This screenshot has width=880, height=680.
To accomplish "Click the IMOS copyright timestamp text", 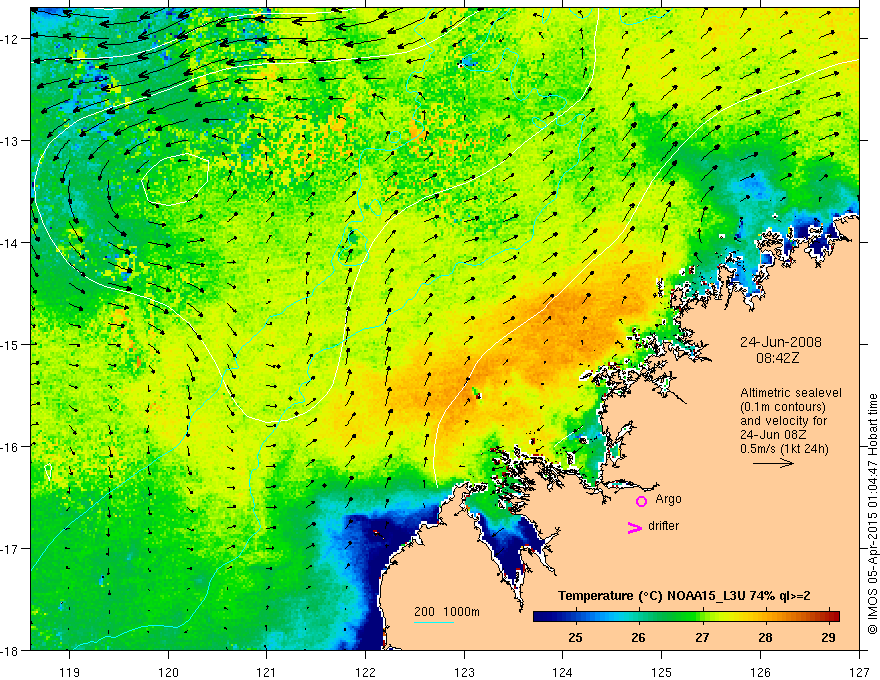I will [x=873, y=514].
